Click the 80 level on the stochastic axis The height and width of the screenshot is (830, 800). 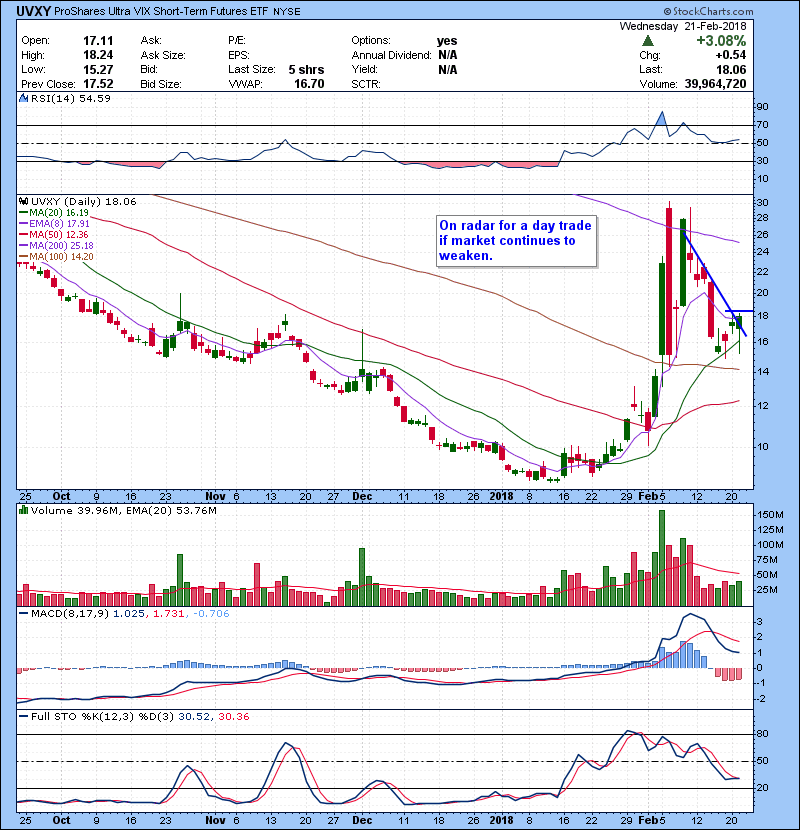coord(762,734)
